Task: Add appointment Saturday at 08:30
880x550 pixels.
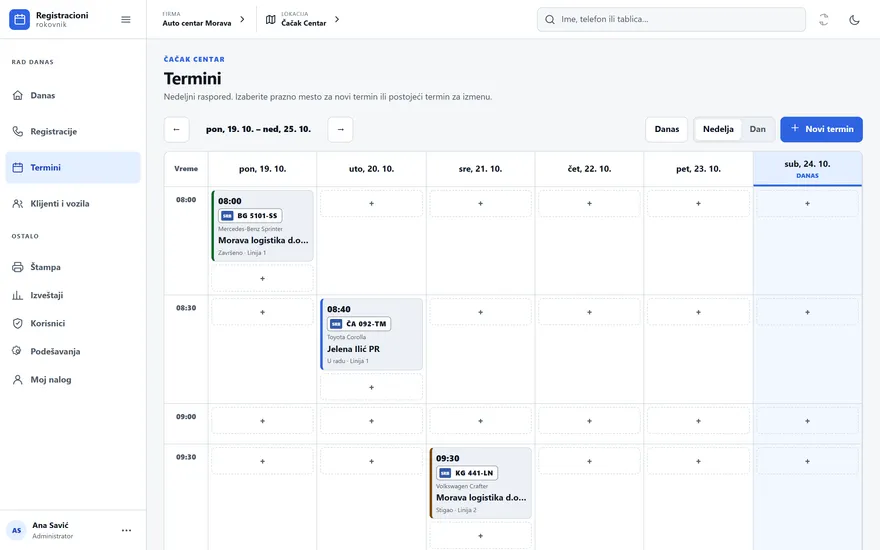Action: point(808,312)
